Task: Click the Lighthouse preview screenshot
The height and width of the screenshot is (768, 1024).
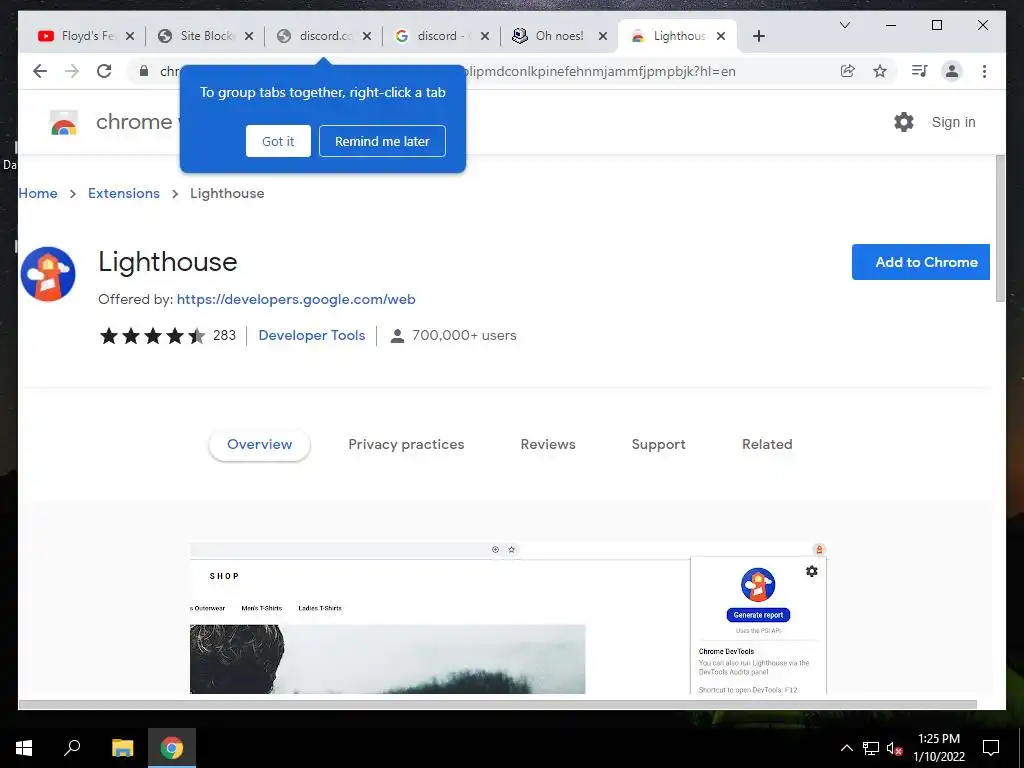Action: pyautogui.click(x=508, y=618)
